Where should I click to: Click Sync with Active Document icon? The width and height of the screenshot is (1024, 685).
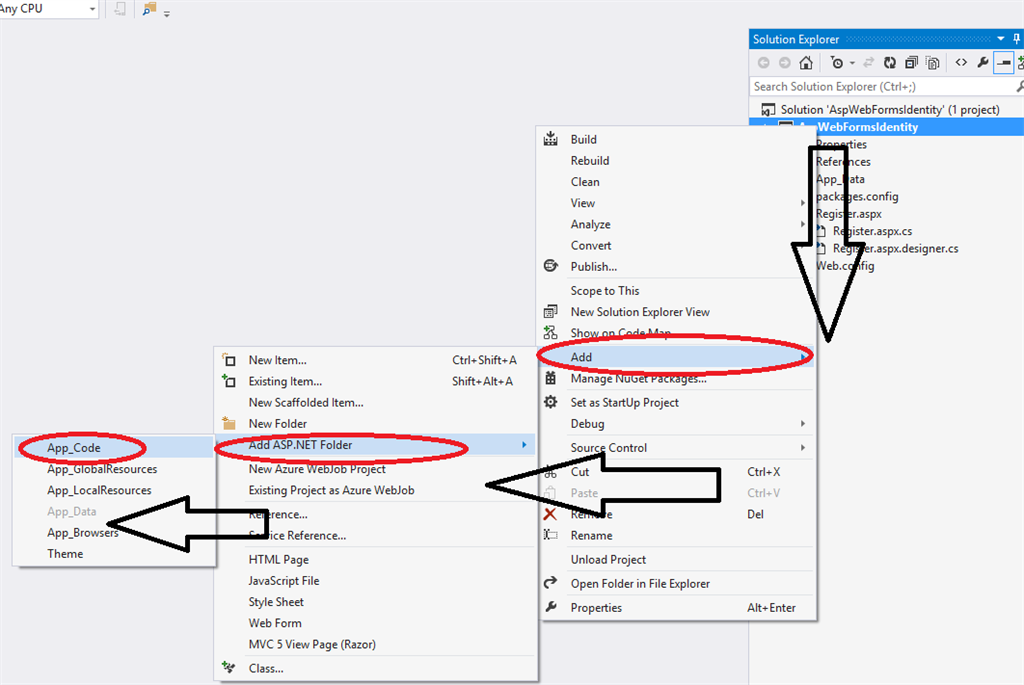pos(869,63)
